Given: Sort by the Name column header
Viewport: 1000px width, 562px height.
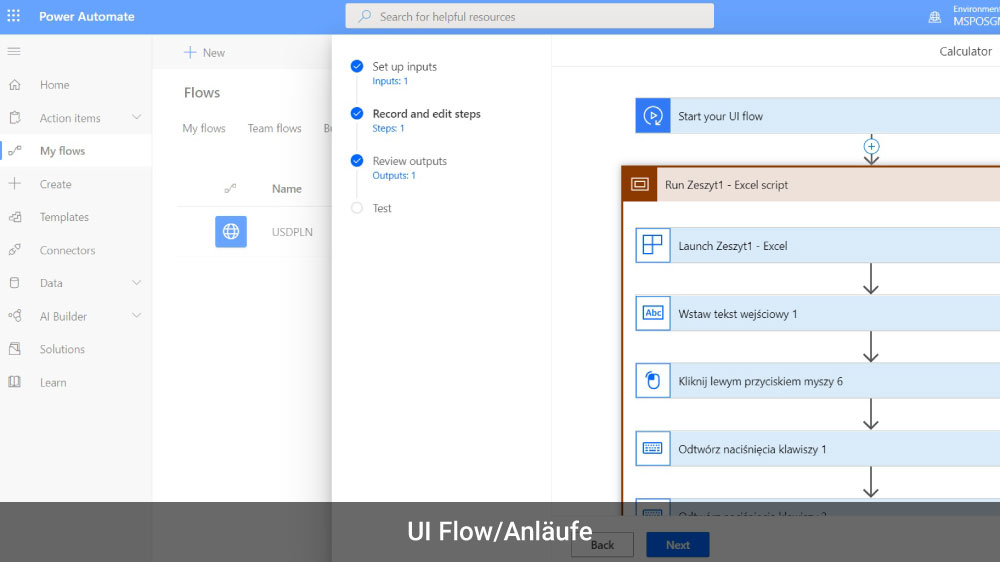Looking at the screenshot, I should [x=286, y=188].
